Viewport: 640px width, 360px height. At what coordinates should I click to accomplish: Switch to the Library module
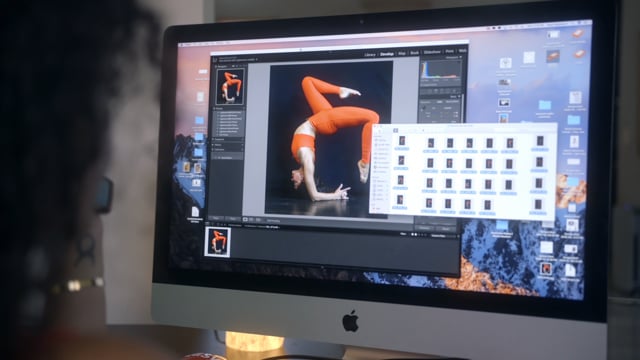pyautogui.click(x=370, y=54)
